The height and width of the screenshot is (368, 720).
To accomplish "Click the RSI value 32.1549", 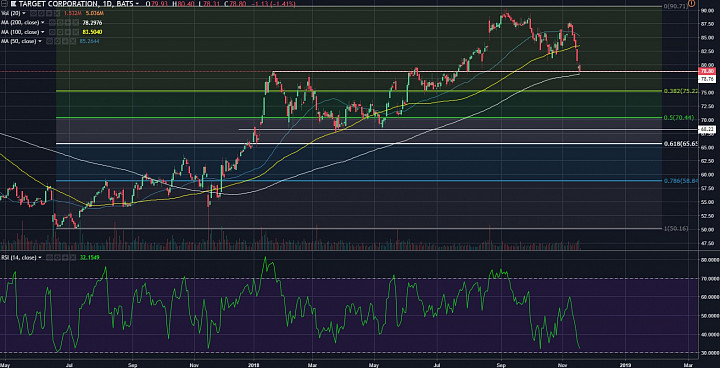I will coord(89,257).
